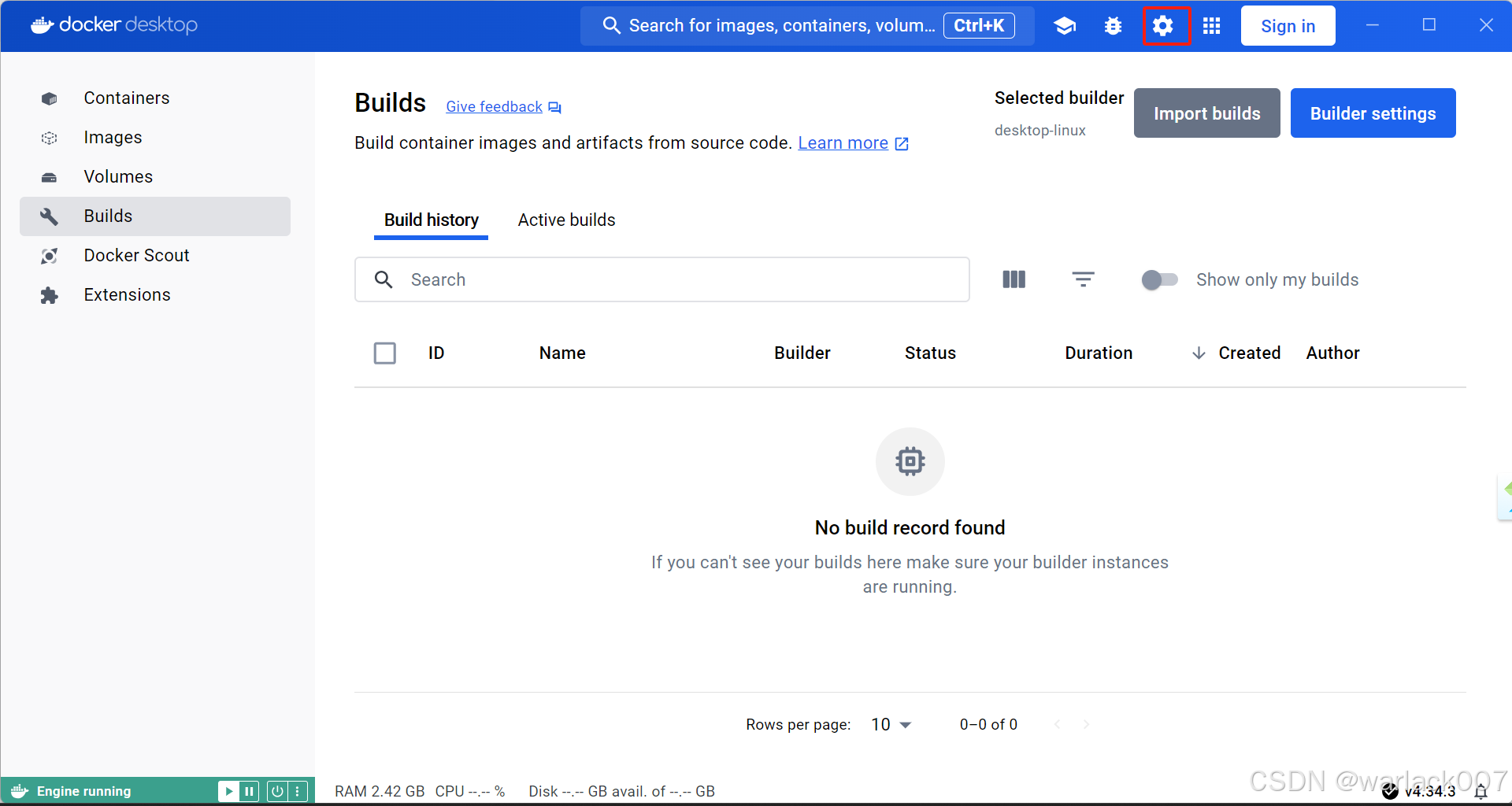Click the give feedback chat icon
The height and width of the screenshot is (806, 1512).
coord(555,107)
